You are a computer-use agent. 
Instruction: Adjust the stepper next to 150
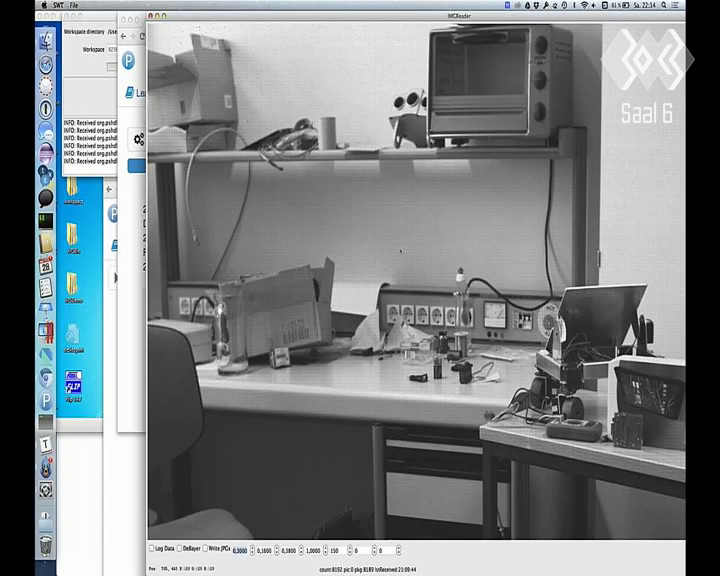tap(349, 550)
